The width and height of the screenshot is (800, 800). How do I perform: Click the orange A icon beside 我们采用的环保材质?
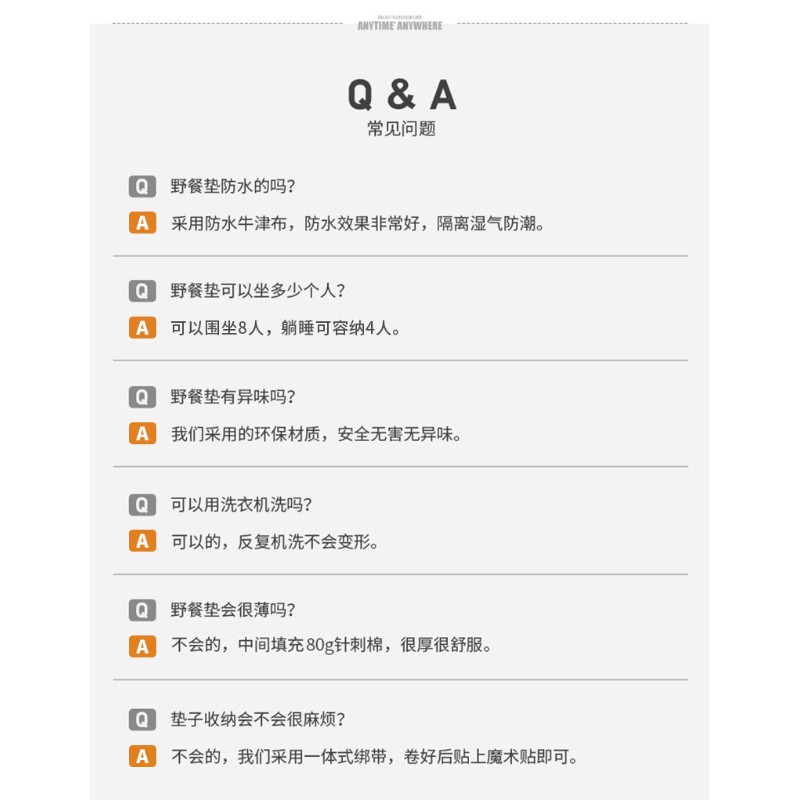coord(142,434)
